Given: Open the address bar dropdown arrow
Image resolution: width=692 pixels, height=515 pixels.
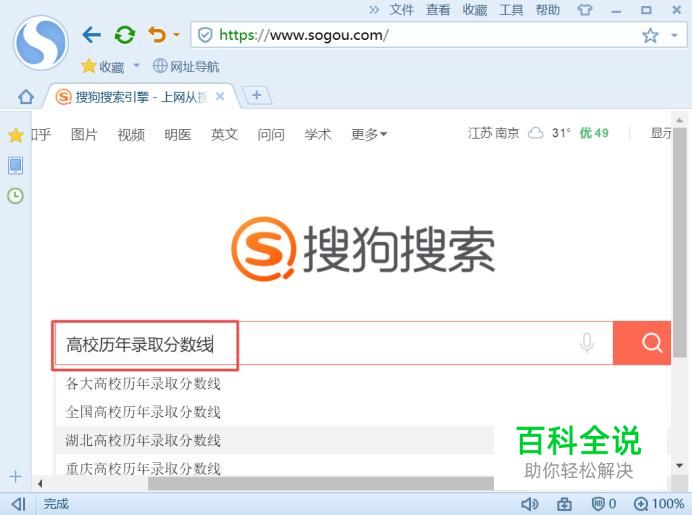Looking at the screenshot, I should coord(674,35).
